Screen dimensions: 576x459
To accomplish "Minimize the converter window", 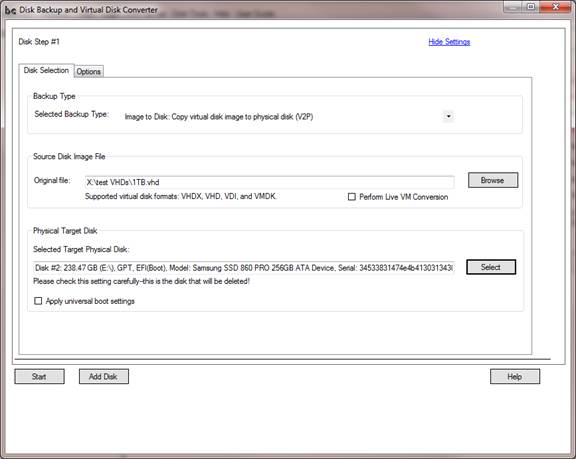I will click(513, 7).
